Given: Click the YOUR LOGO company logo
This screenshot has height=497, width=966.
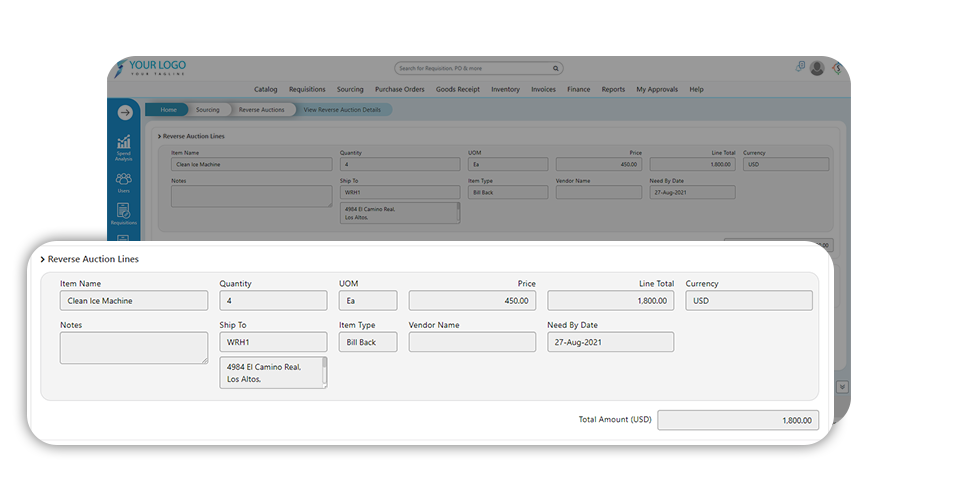Looking at the screenshot, I should [x=151, y=68].
